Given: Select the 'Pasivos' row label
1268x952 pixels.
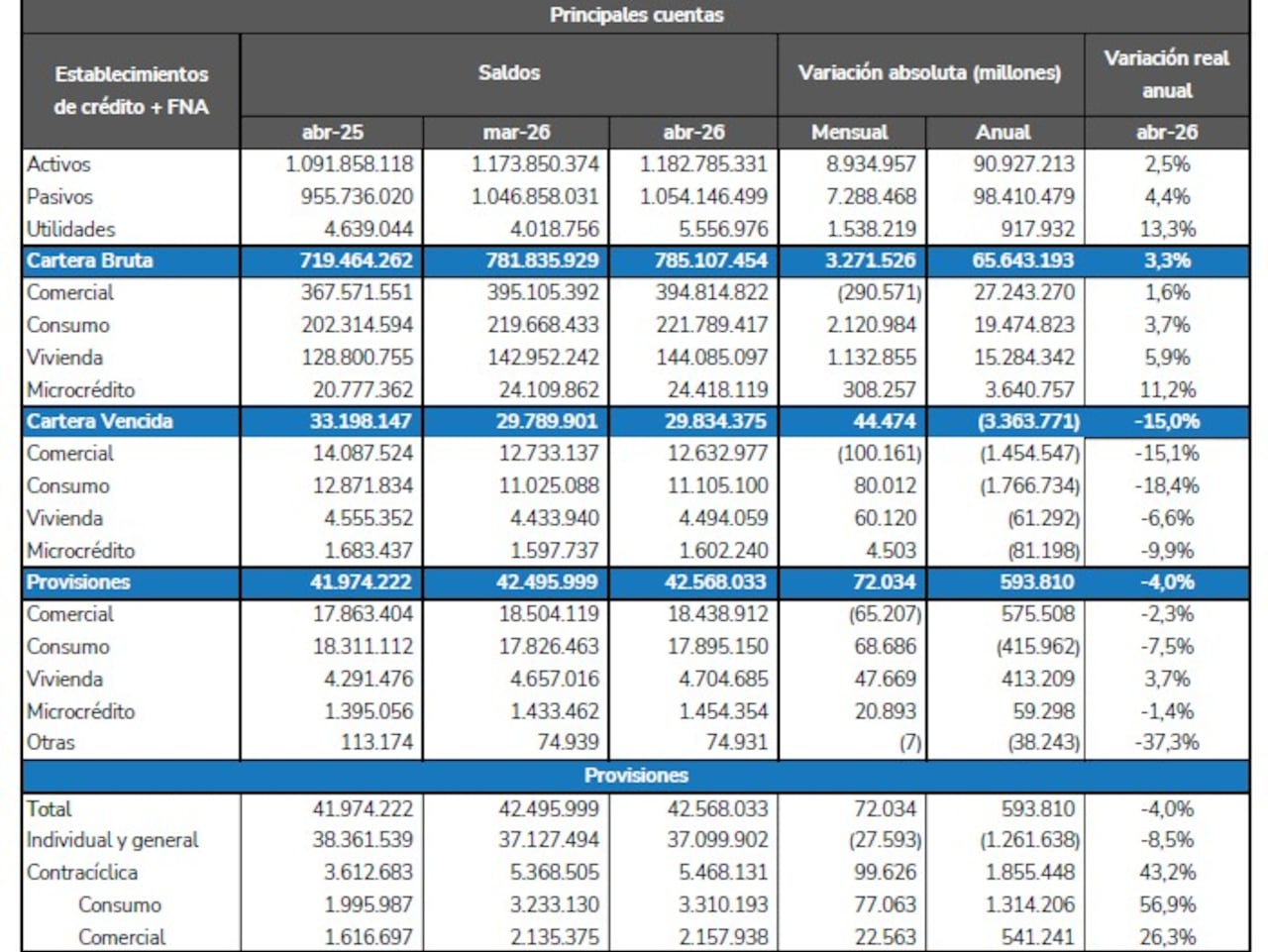Looking at the screenshot, I should click(x=59, y=197).
